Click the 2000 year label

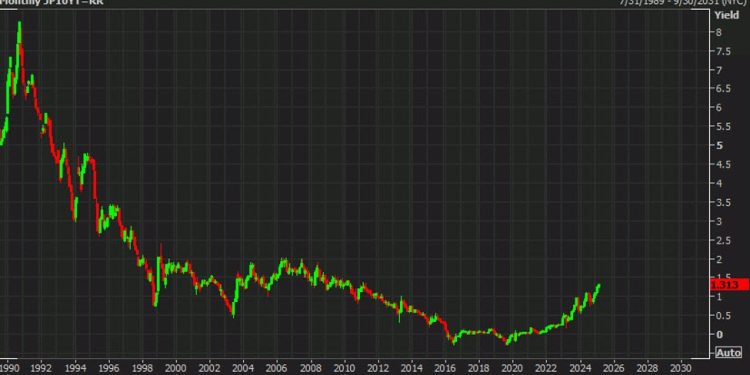coord(176,368)
